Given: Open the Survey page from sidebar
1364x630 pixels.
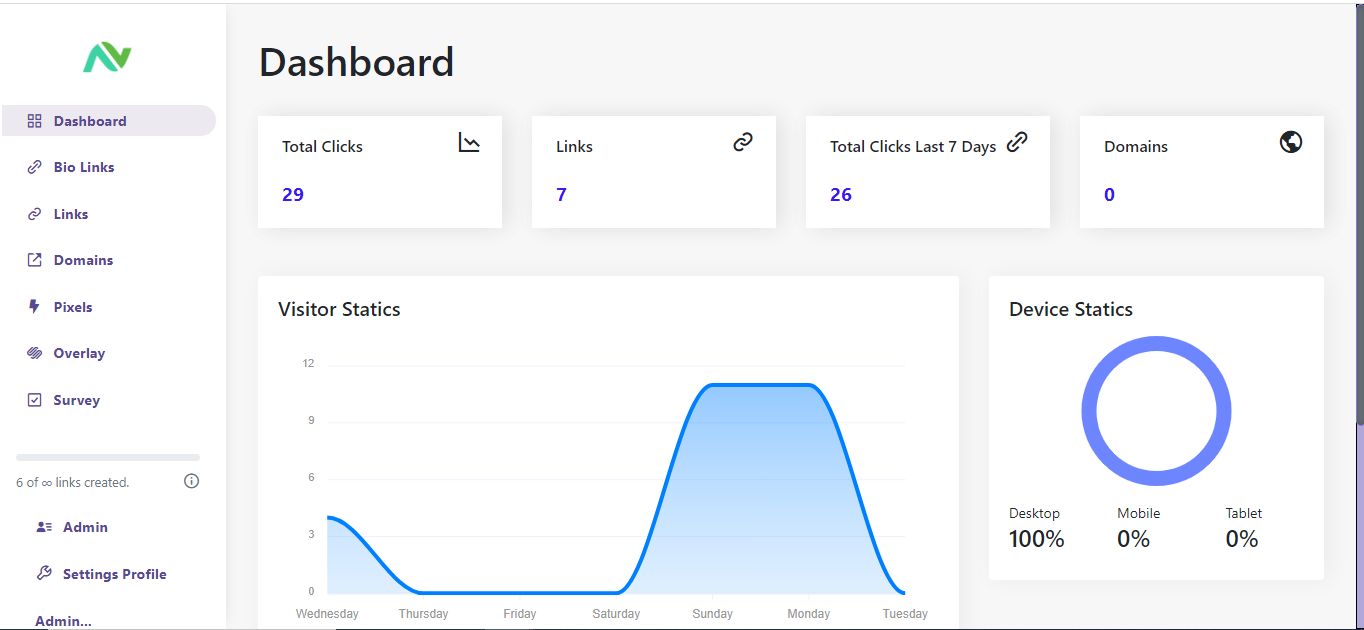Looking at the screenshot, I should point(76,400).
